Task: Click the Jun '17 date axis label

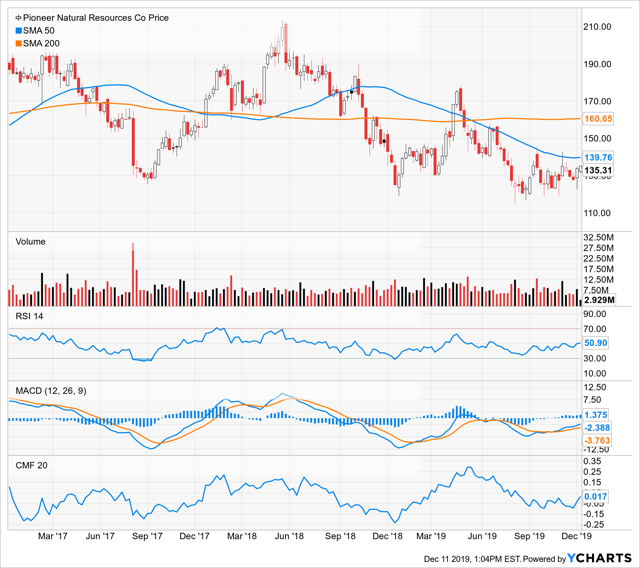Action: pos(100,536)
